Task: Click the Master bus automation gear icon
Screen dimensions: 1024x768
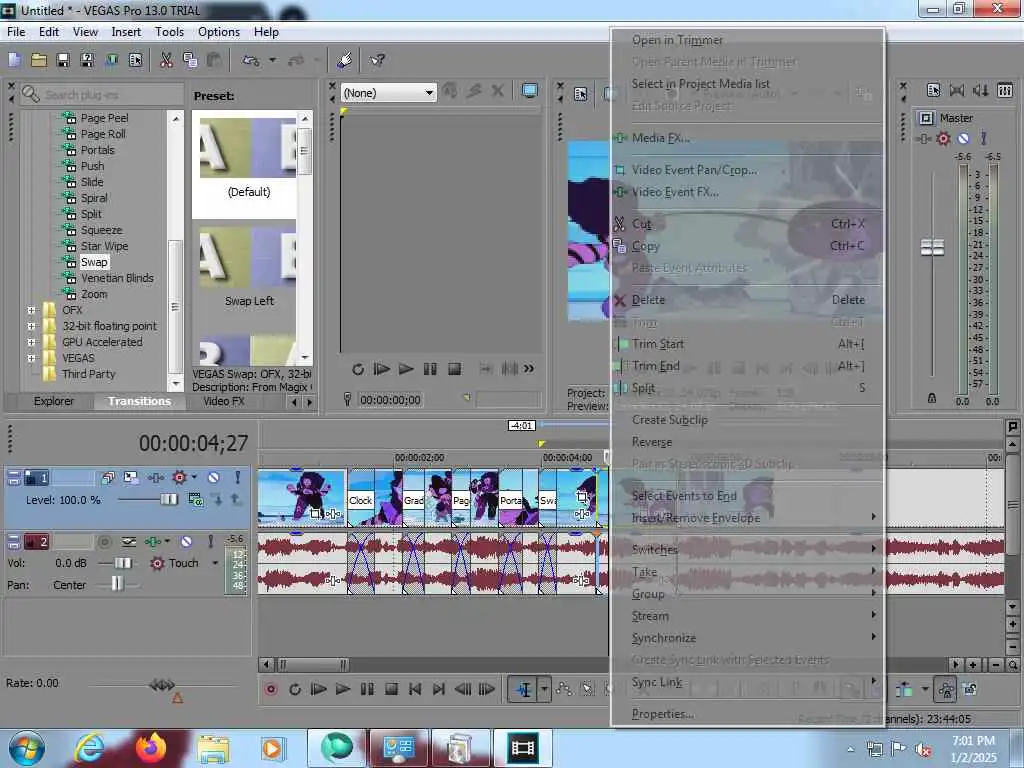Action: click(943, 138)
